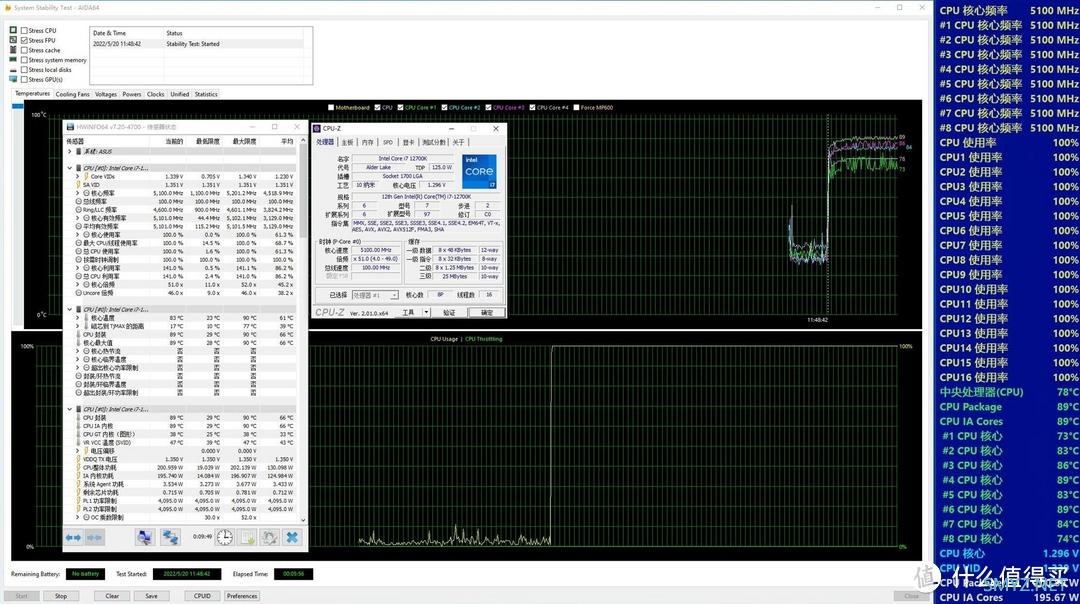Expand OC 倍数限制 row

click(x=77, y=517)
